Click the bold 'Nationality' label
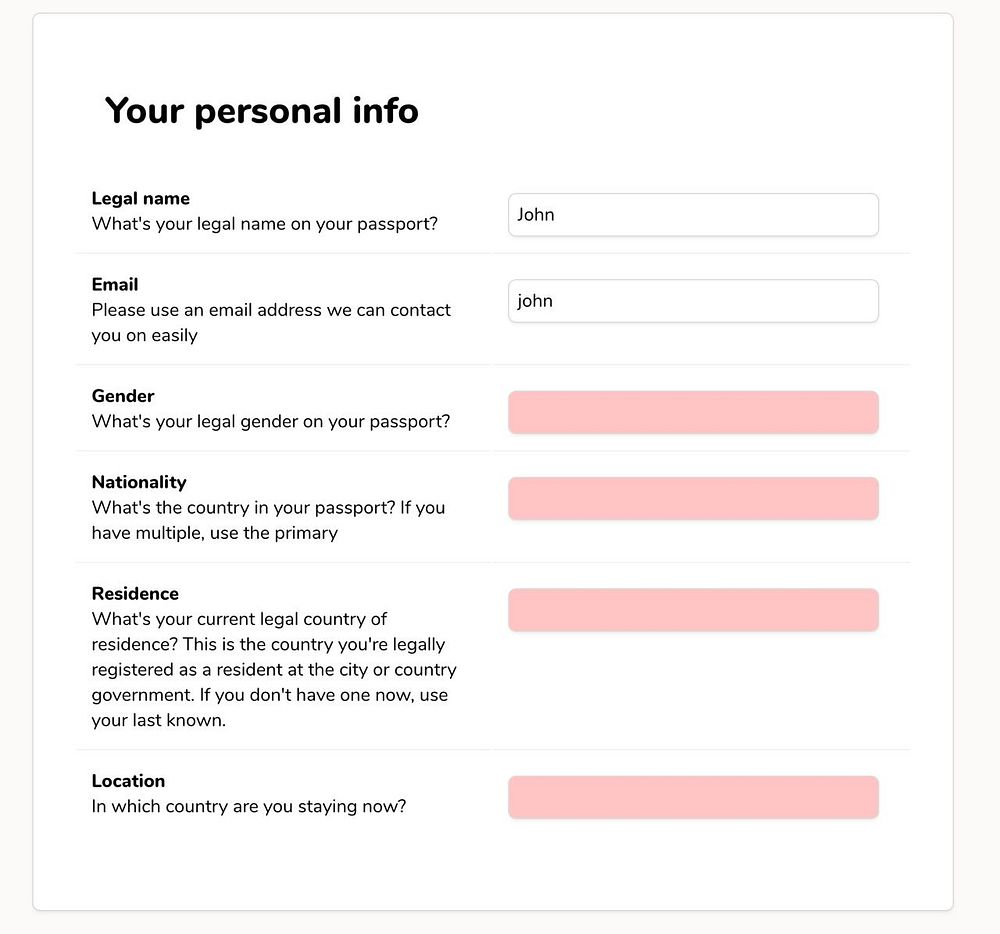Viewport: 1000px width, 934px height. tap(139, 482)
